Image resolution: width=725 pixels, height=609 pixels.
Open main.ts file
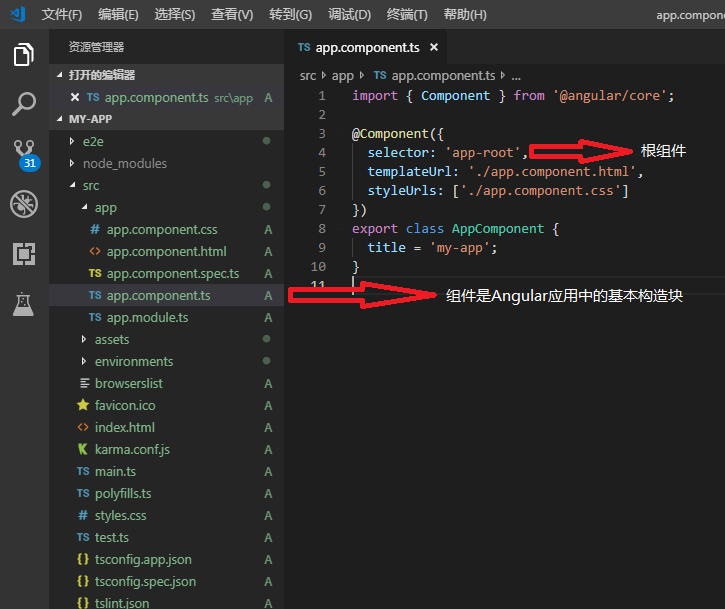click(166, 471)
